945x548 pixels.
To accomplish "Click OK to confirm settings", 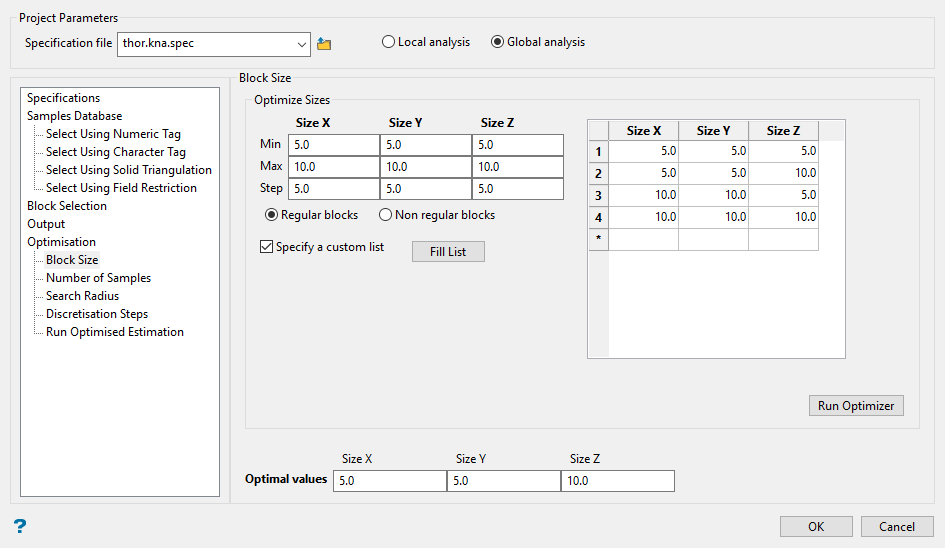I will pos(816,527).
